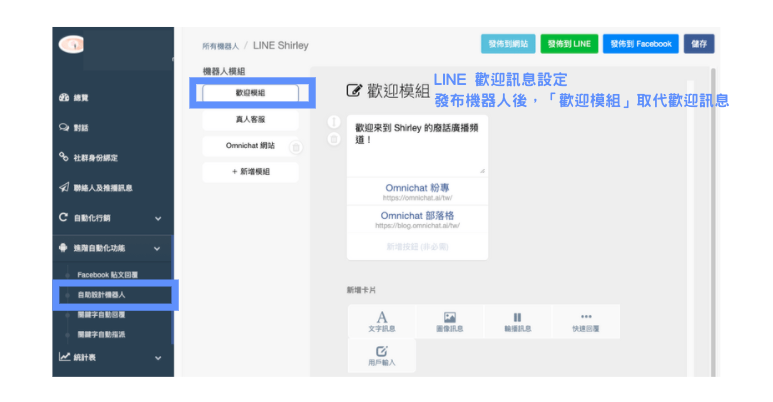This screenshot has width=773, height=402.
Task: Open the 總覽 dashboard icon
Action: (x=64, y=97)
